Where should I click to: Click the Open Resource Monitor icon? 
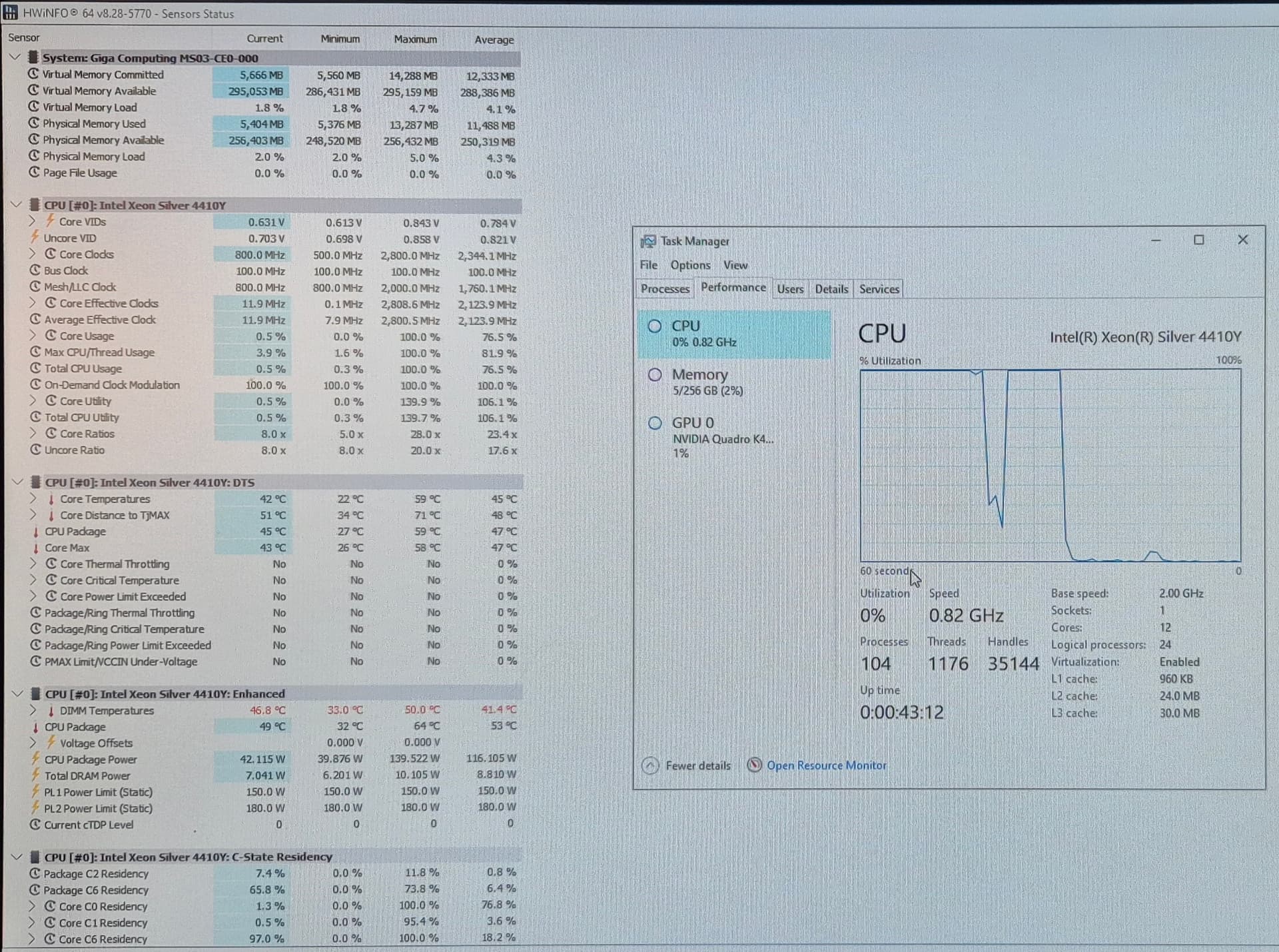pos(754,765)
